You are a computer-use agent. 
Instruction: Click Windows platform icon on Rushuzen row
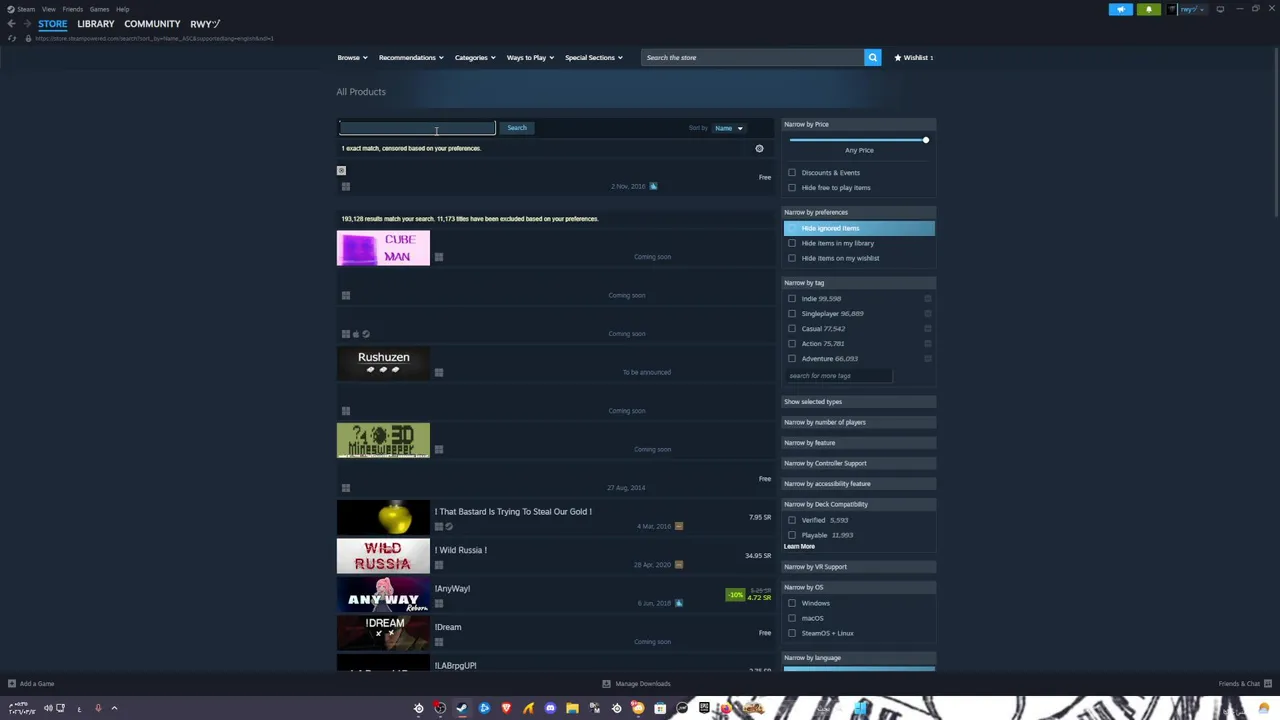438,373
